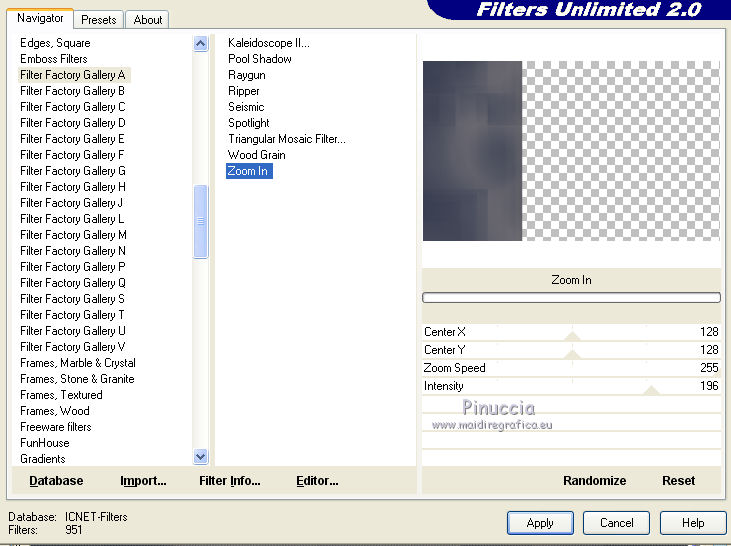Image resolution: width=731 pixels, height=546 pixels.
Task: Choose the Kaleidoscope II... filter
Action: pyautogui.click(x=269, y=43)
